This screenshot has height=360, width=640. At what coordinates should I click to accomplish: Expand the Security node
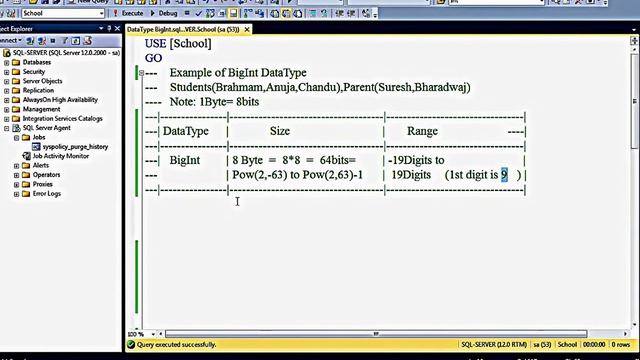(7, 72)
